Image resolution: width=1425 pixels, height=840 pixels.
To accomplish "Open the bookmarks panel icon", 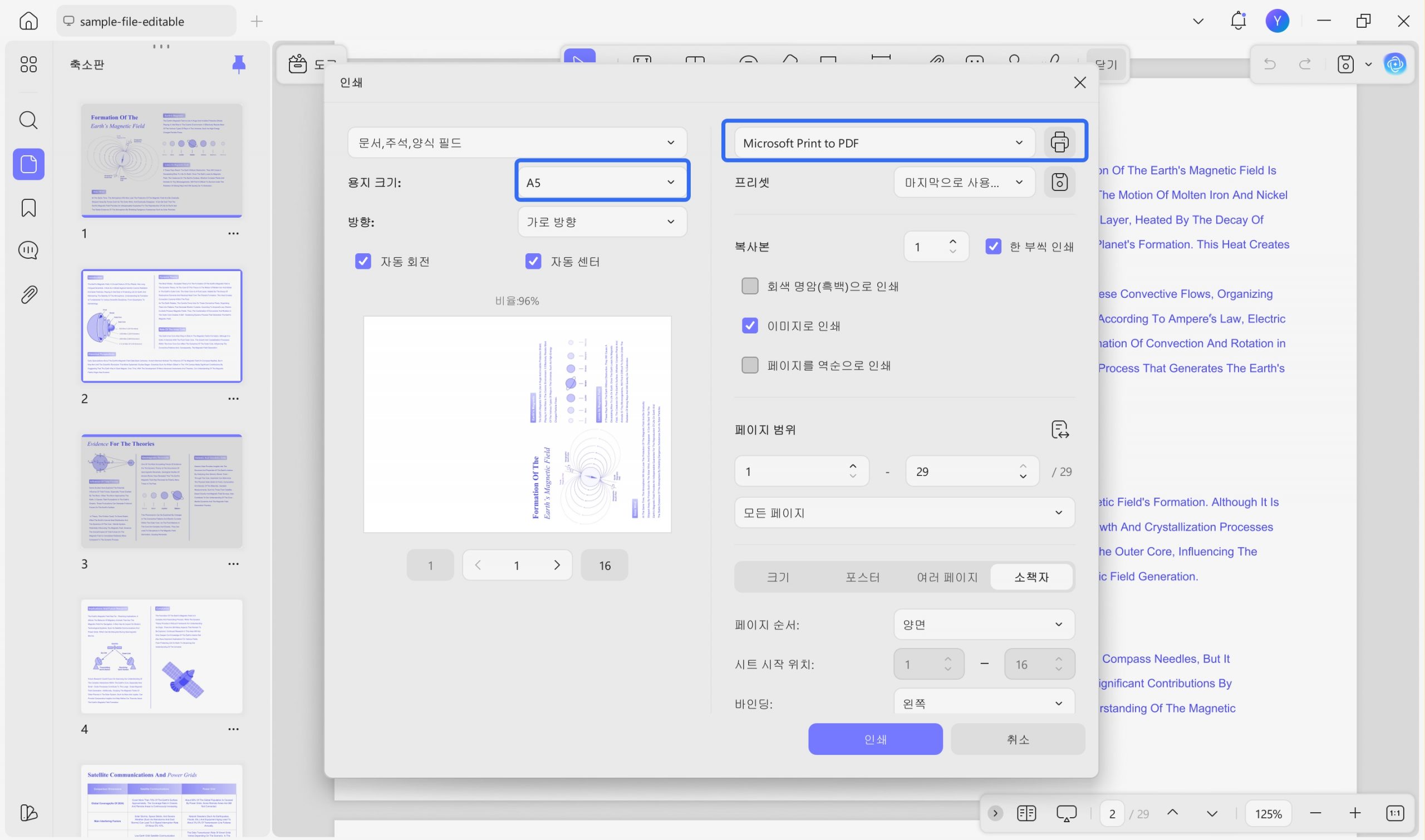I will pyautogui.click(x=28, y=208).
